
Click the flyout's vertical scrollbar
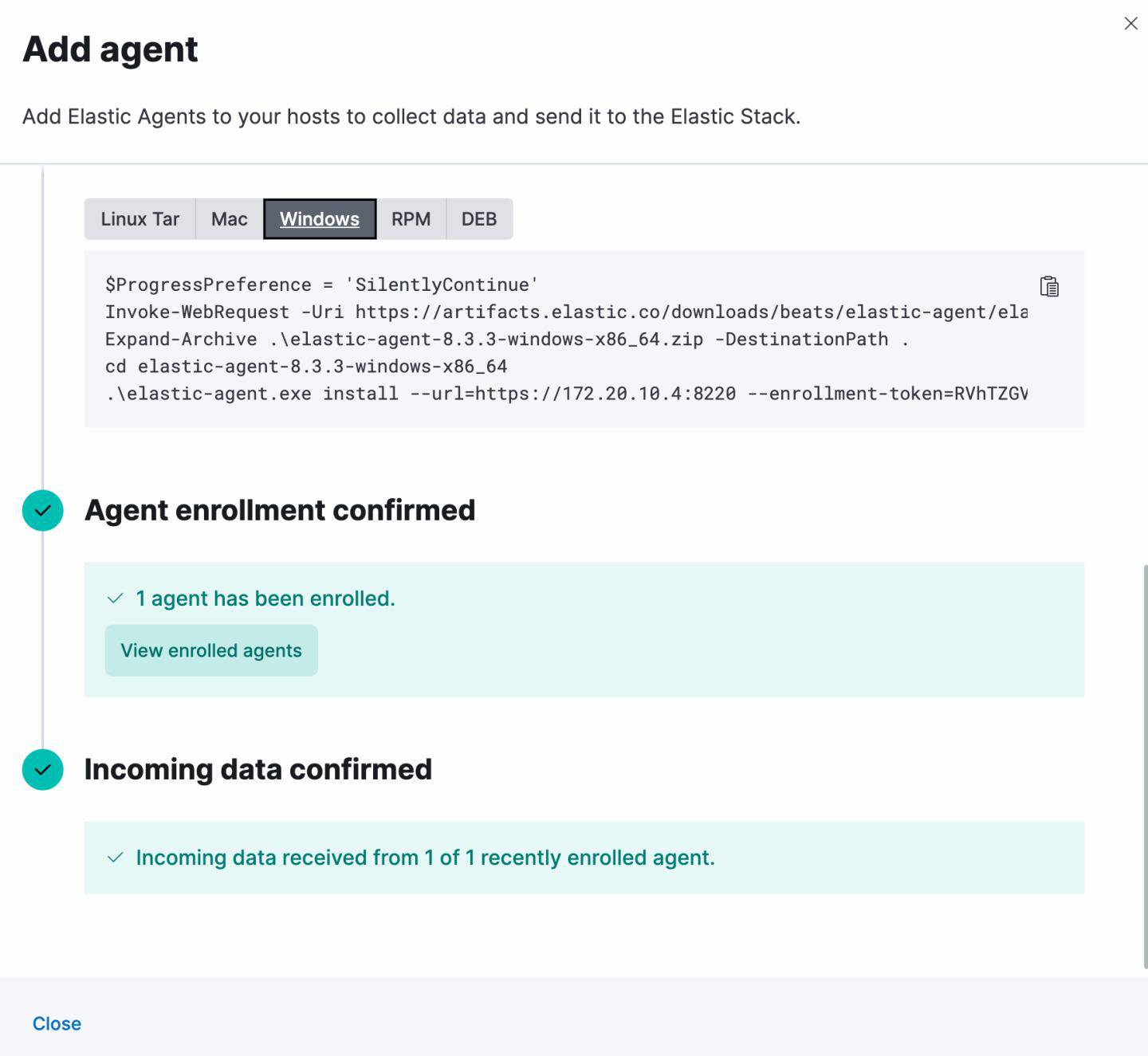pos(1144,765)
